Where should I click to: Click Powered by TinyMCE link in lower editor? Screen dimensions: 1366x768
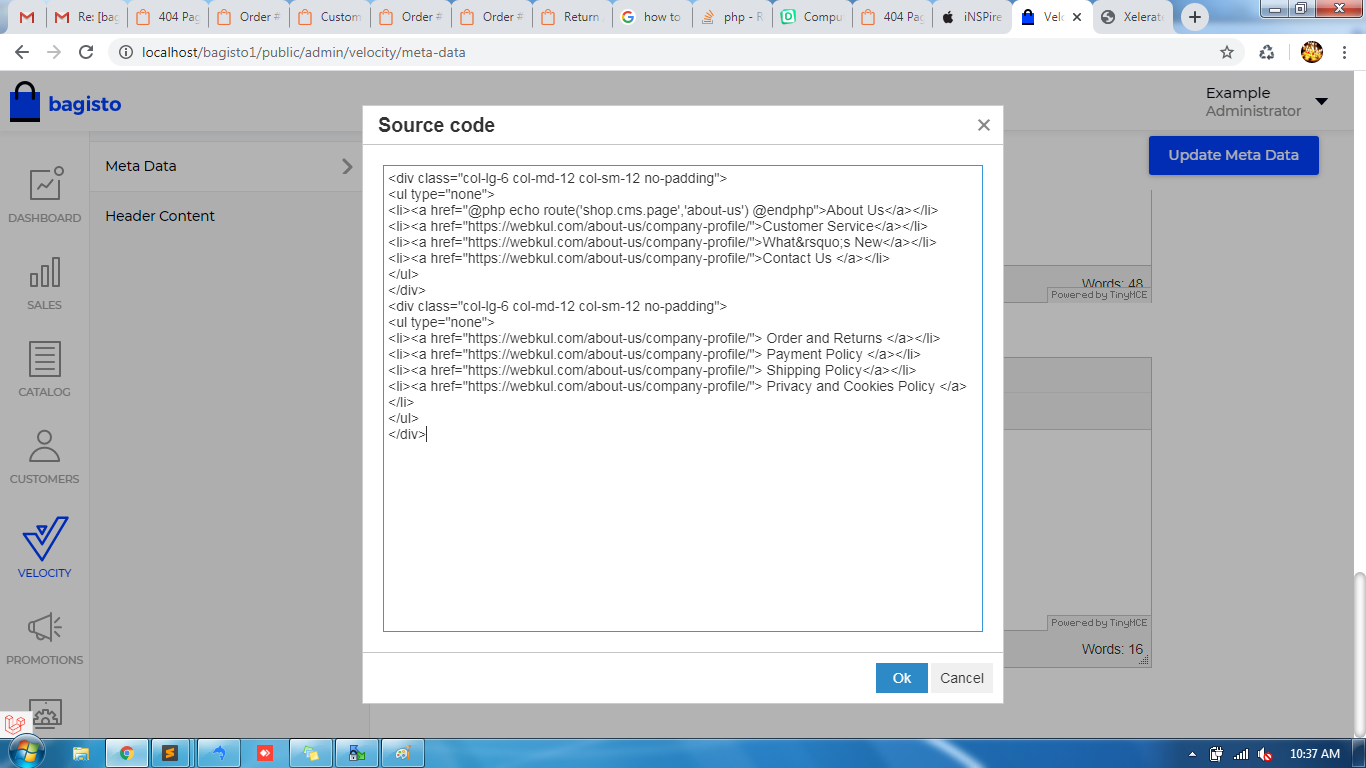[1099, 622]
